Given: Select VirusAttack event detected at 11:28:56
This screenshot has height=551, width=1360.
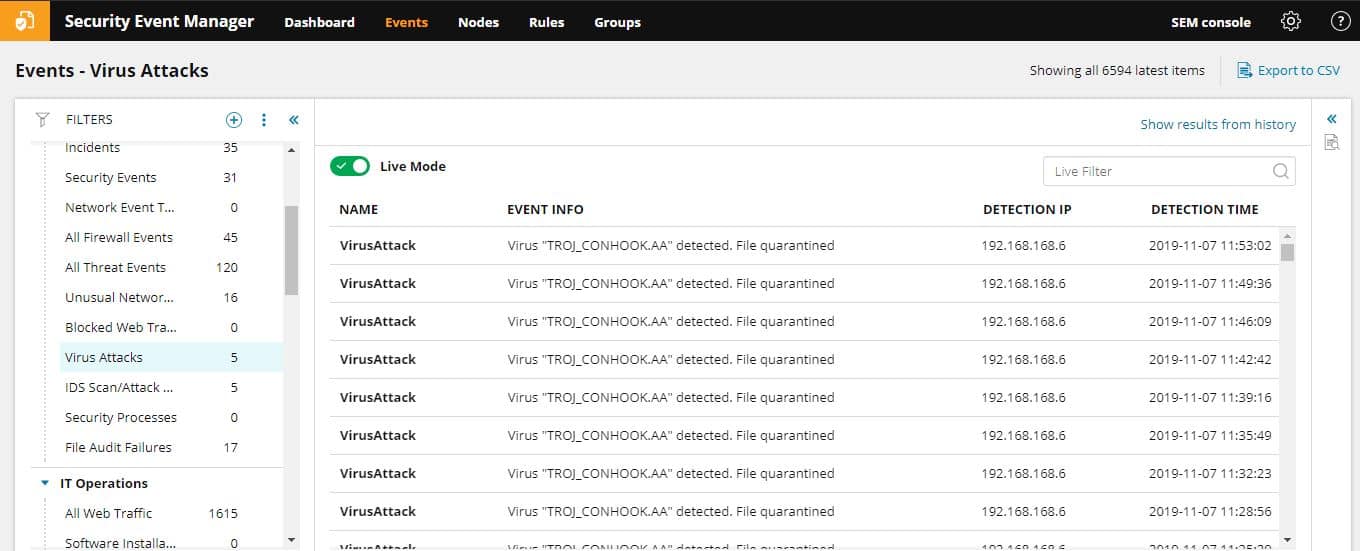Looking at the screenshot, I should [x=804, y=511].
